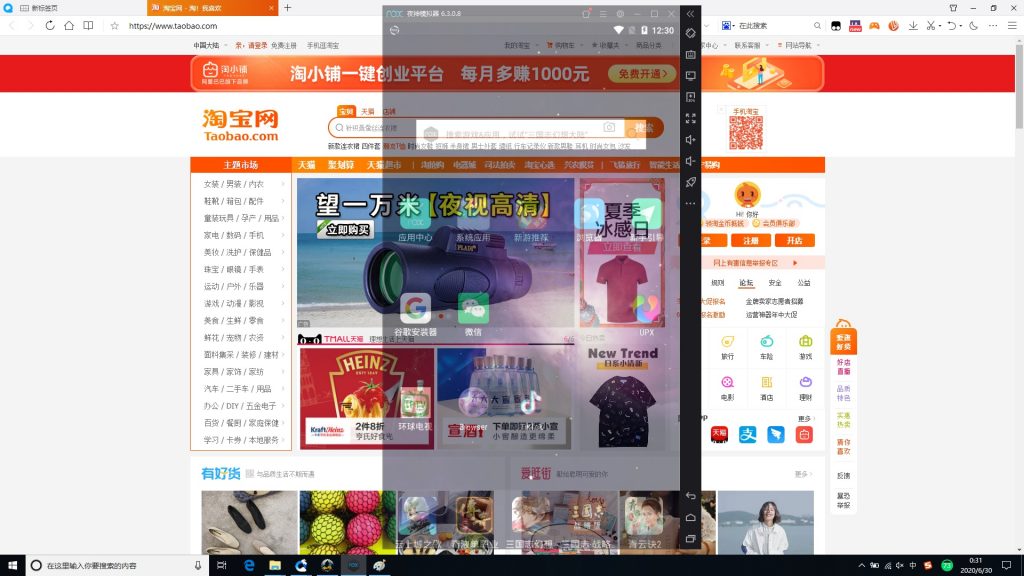The height and width of the screenshot is (576, 1024).
Task: Click the browser home icon
Action: (x=69, y=25)
